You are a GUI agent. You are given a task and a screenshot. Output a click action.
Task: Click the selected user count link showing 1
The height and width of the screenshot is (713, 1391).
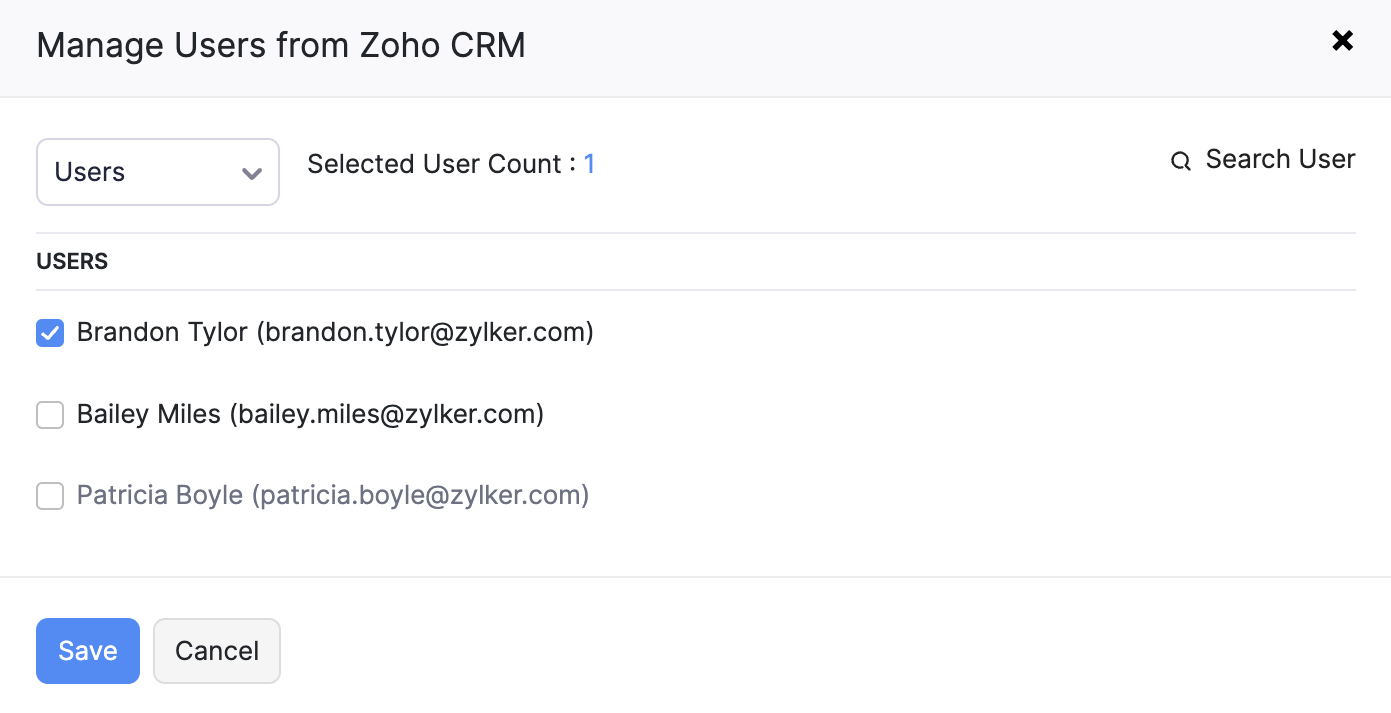click(590, 163)
